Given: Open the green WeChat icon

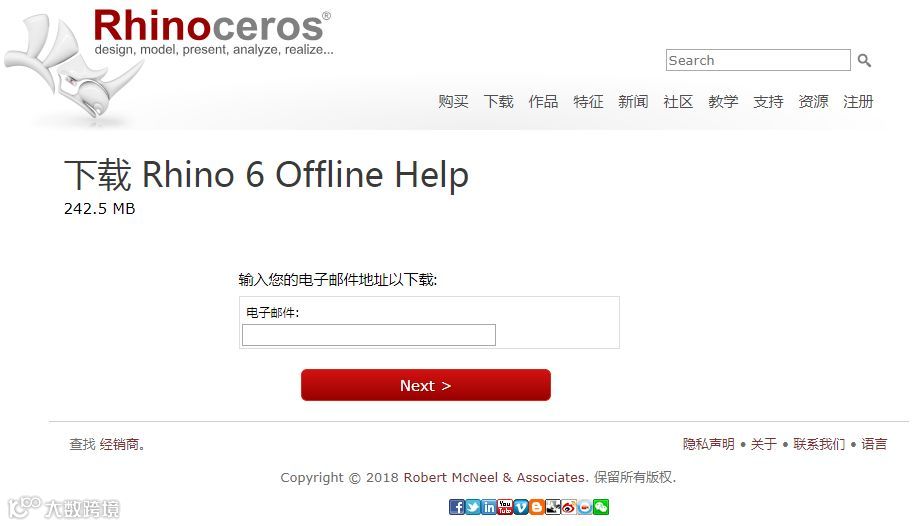Looking at the screenshot, I should tap(601, 507).
